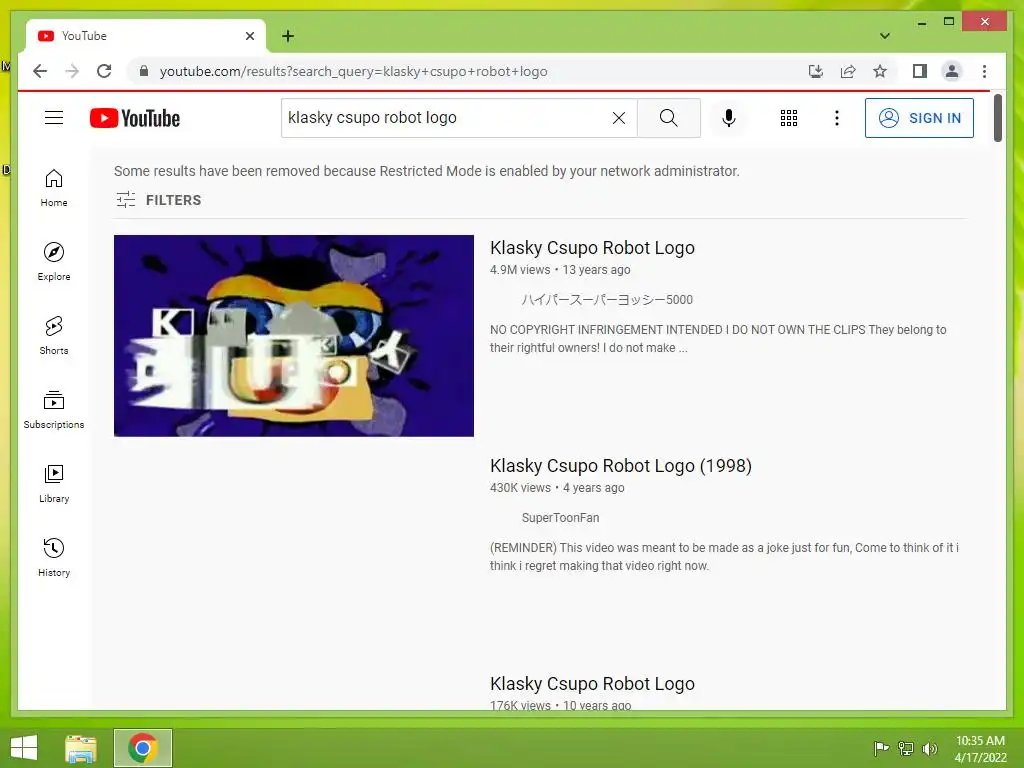This screenshot has height=768, width=1024.
Task: Open Subscriptions in the sidebar
Action: point(54,410)
